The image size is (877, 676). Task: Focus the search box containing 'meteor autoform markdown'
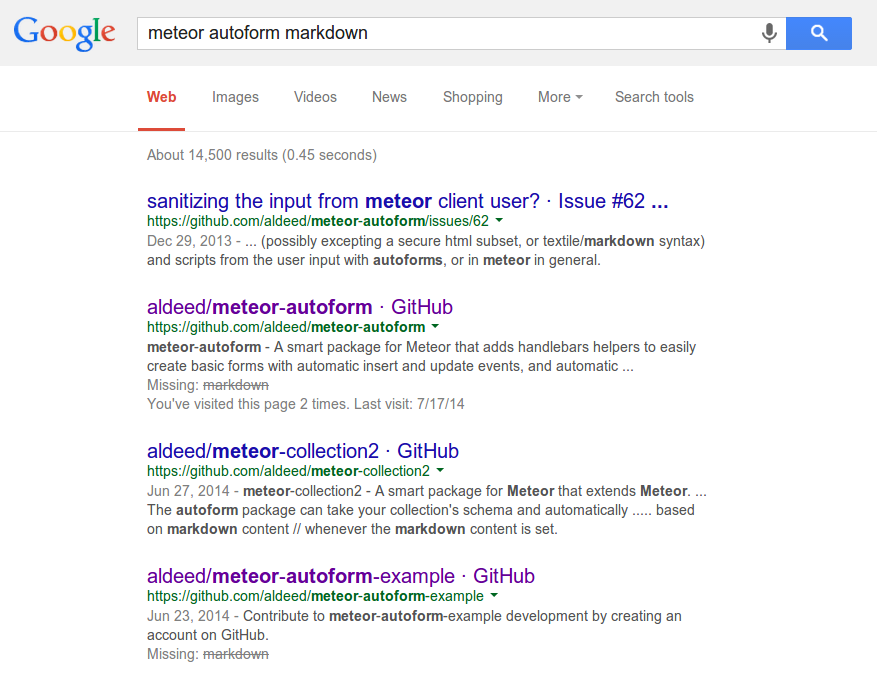pyautogui.click(x=461, y=33)
